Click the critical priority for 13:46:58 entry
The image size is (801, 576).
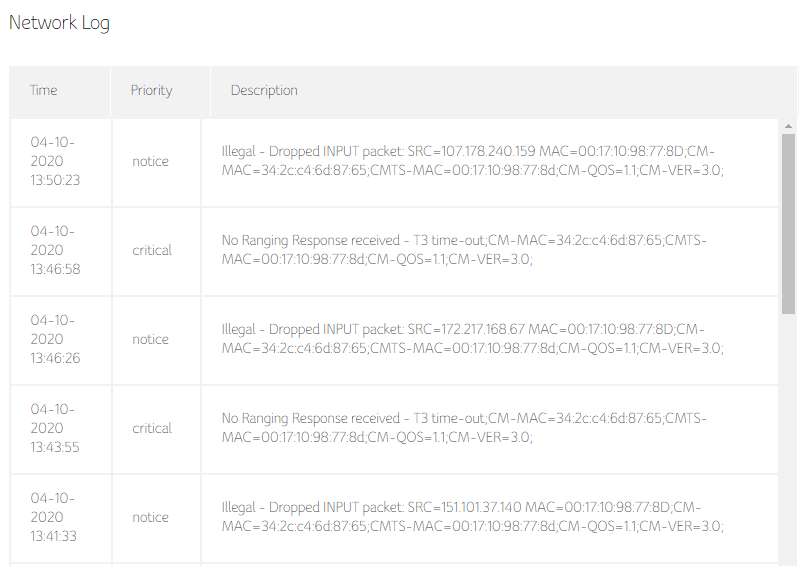coord(152,250)
